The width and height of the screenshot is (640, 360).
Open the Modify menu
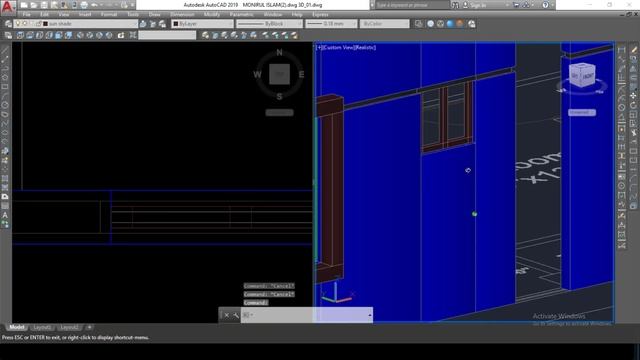[x=212, y=14]
